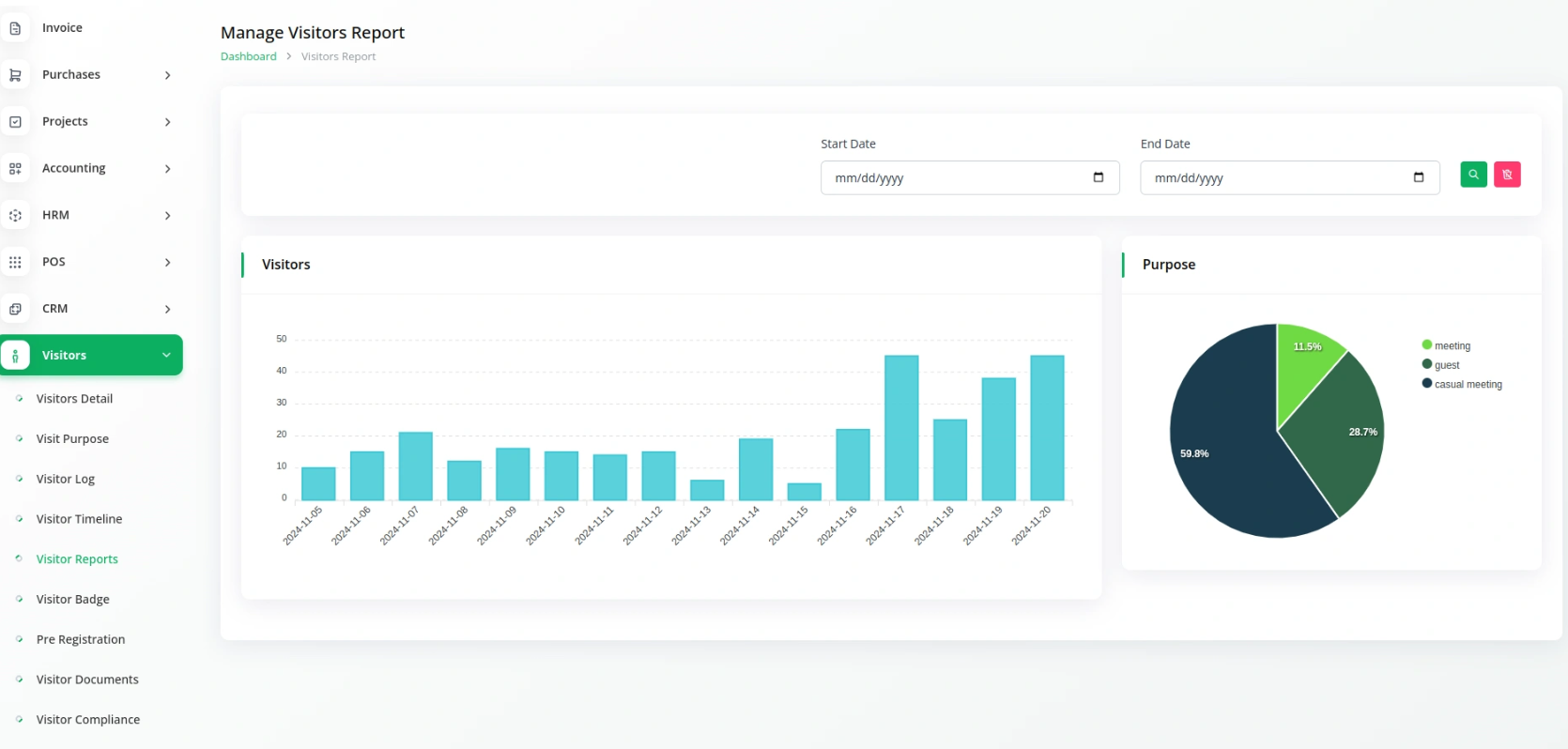The height and width of the screenshot is (749, 1568).
Task: Open Visitor Compliance page
Action: pyautogui.click(x=88, y=720)
